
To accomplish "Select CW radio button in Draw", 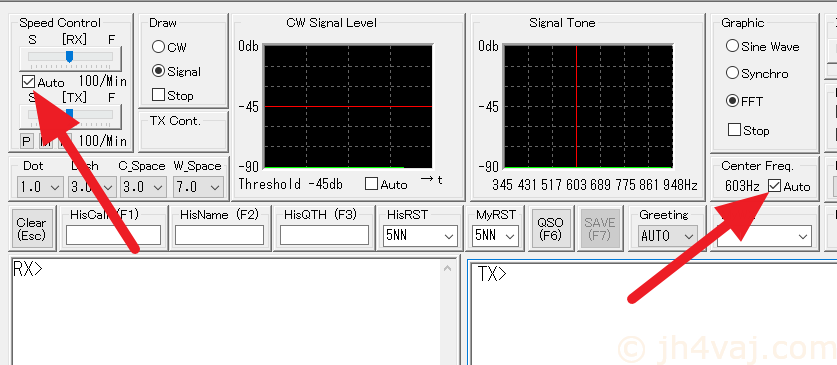I will coord(158,47).
